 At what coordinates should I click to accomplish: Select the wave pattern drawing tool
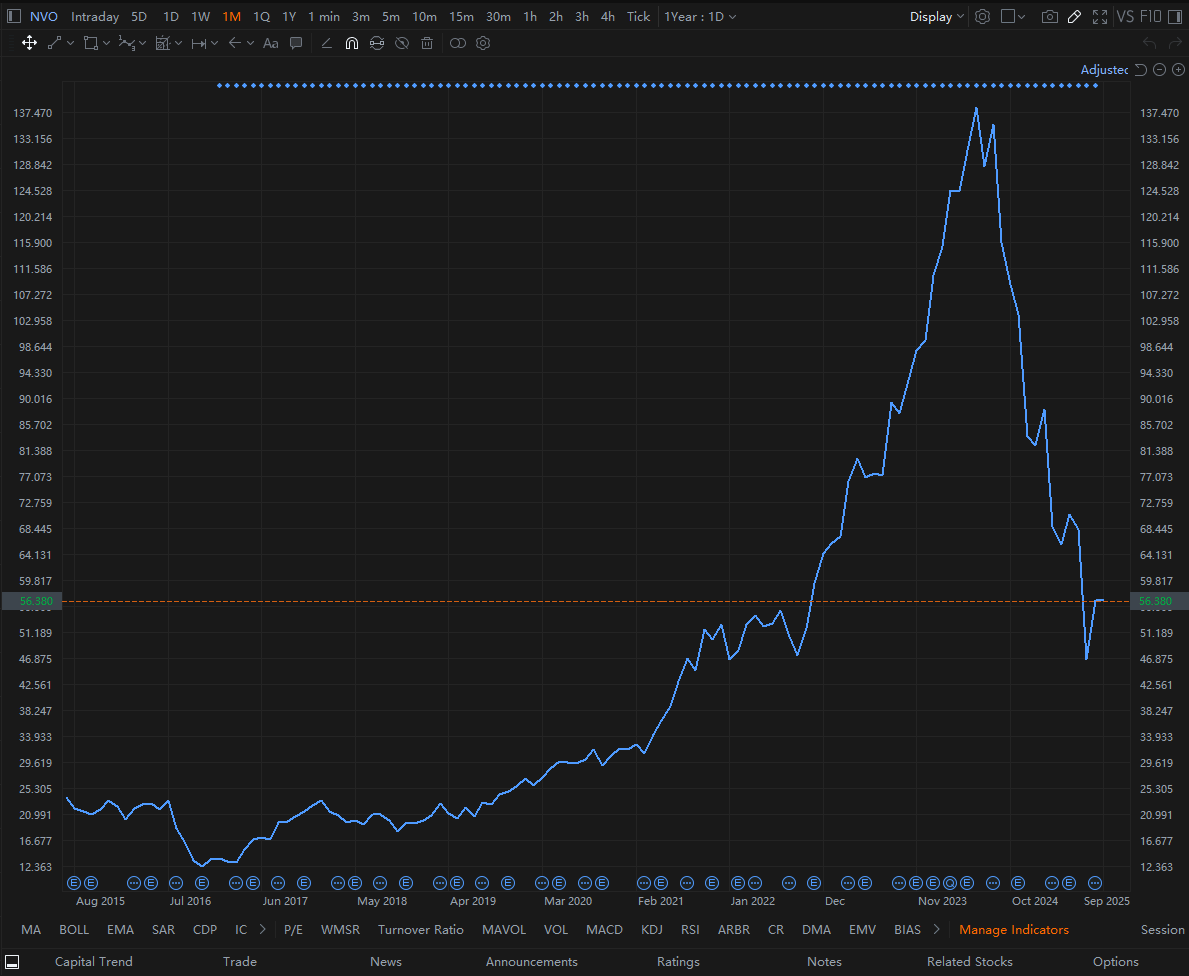pyautogui.click(x=127, y=43)
